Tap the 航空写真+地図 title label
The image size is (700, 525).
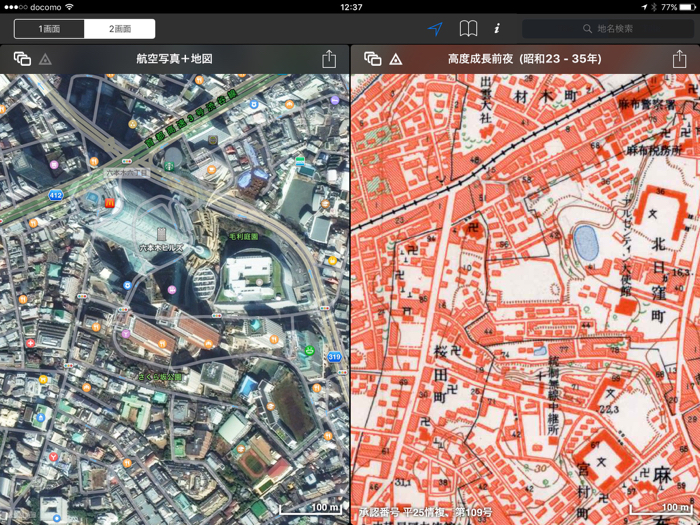coord(174,60)
